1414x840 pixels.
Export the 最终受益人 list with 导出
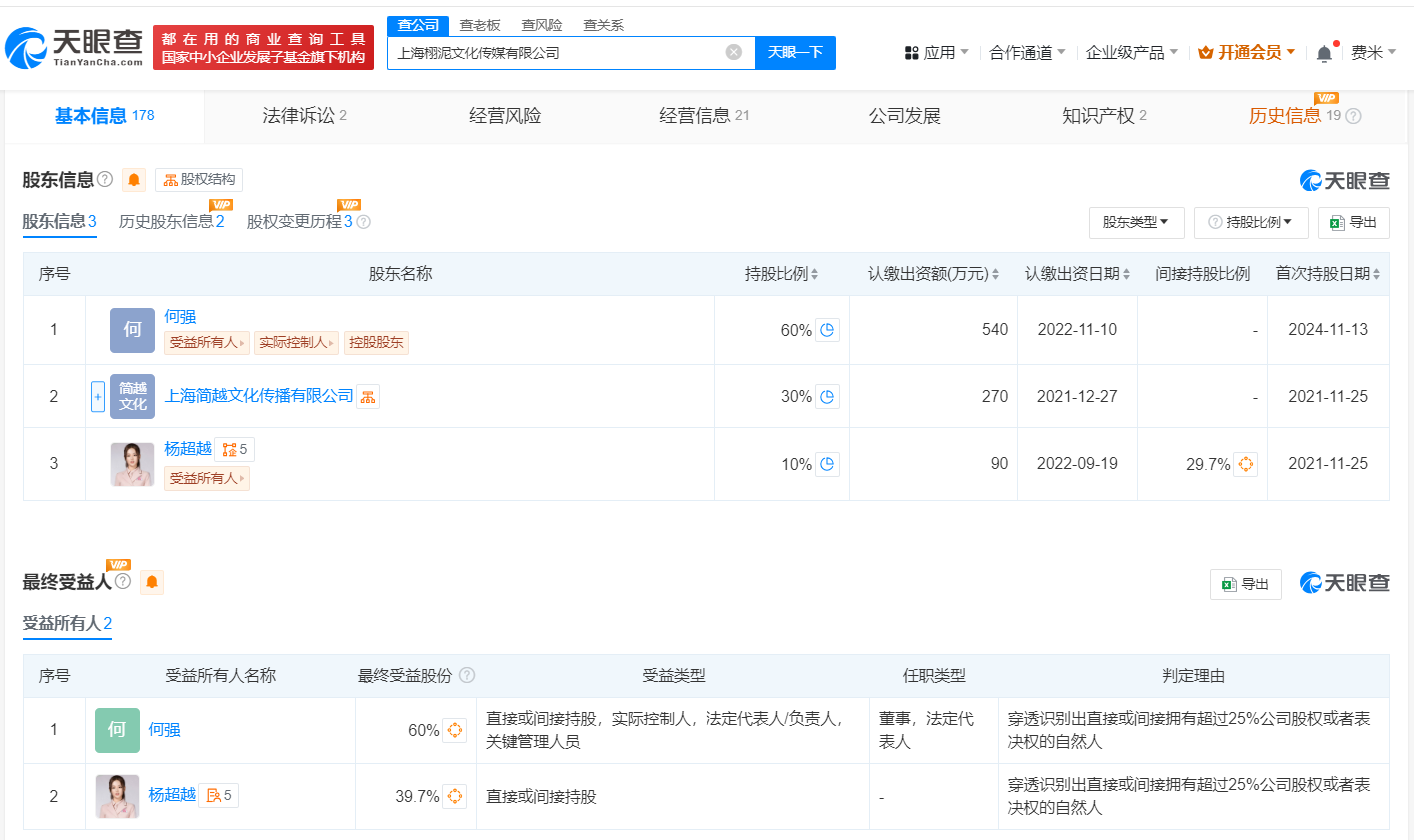click(x=1245, y=584)
